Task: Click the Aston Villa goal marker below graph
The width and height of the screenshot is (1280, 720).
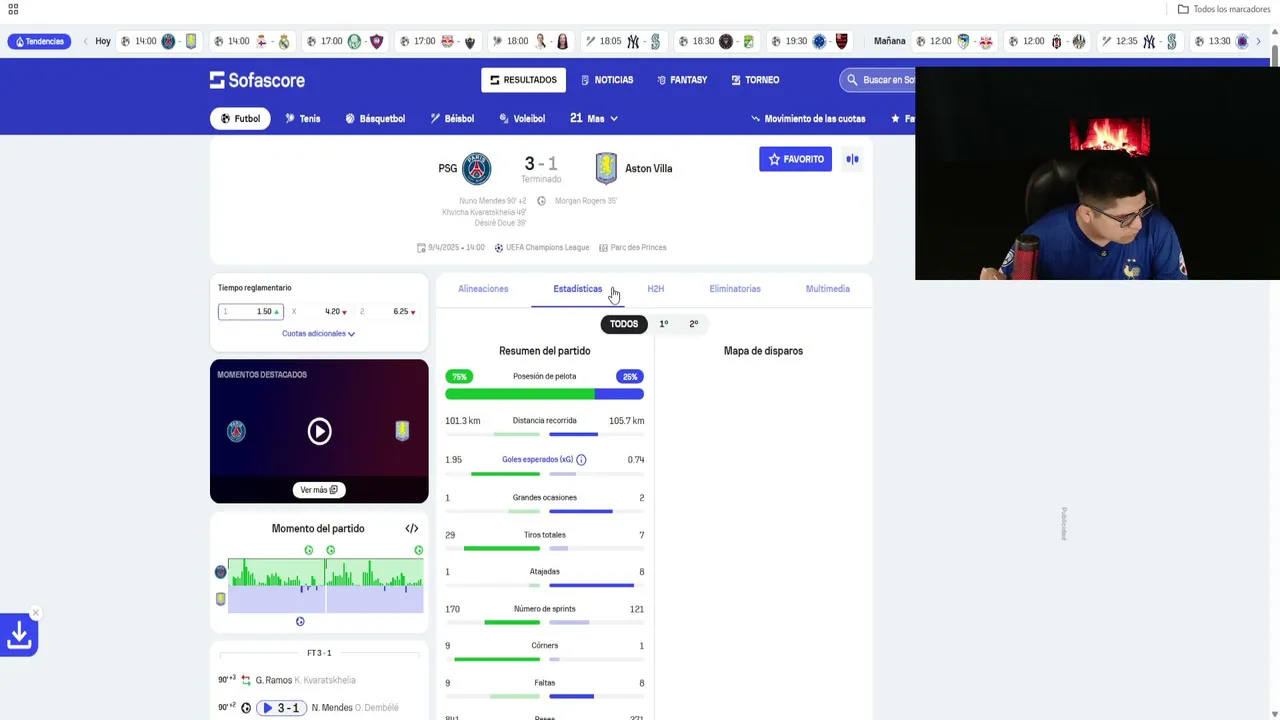Action: point(300,622)
